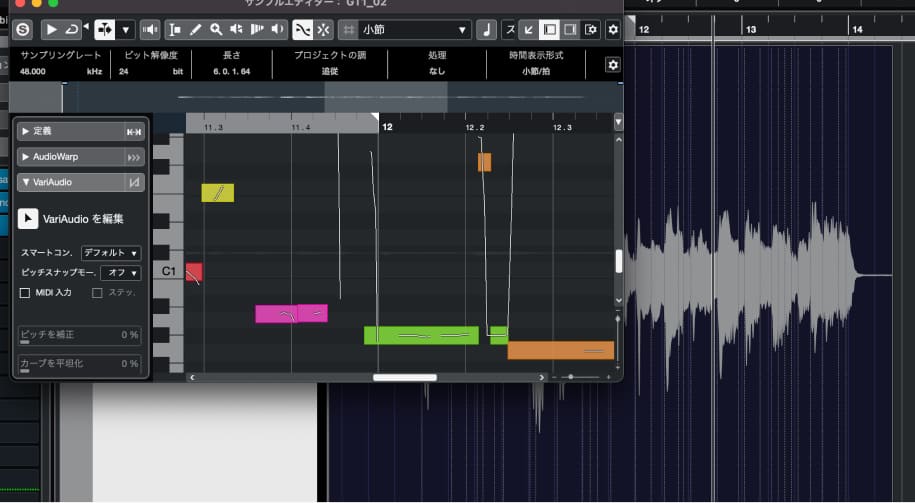Click the musical mode note icon
This screenshot has width=915, height=503.
[487, 30]
